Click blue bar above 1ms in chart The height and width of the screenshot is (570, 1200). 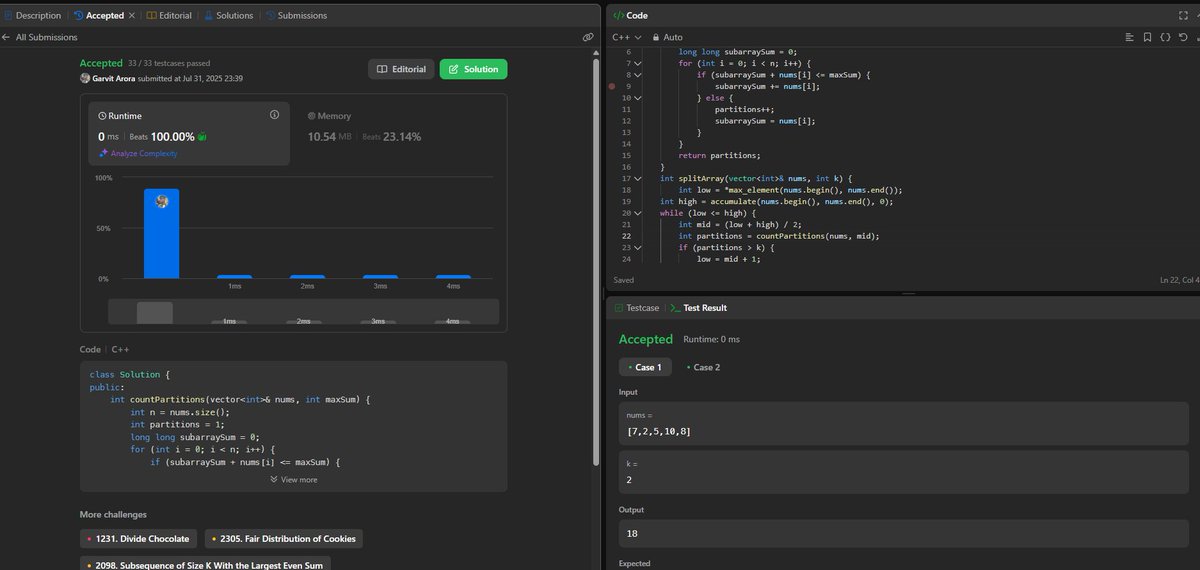click(235, 276)
